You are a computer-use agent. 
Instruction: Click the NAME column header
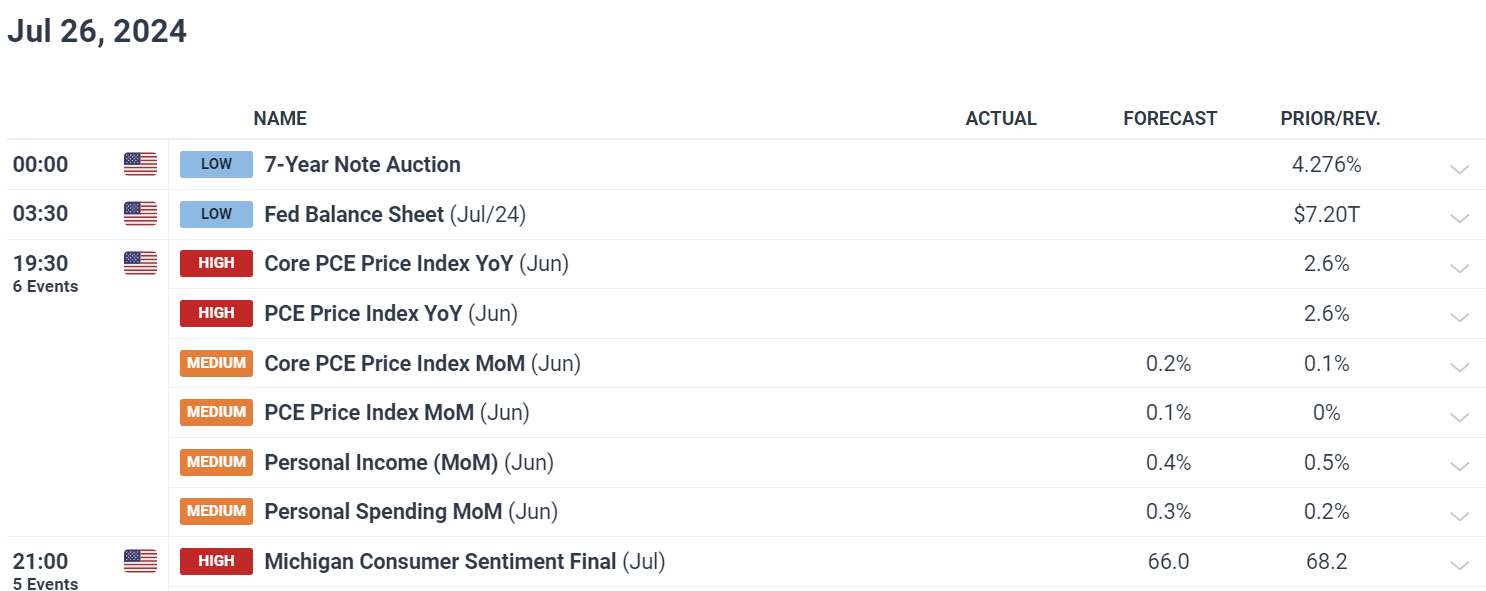click(x=280, y=118)
